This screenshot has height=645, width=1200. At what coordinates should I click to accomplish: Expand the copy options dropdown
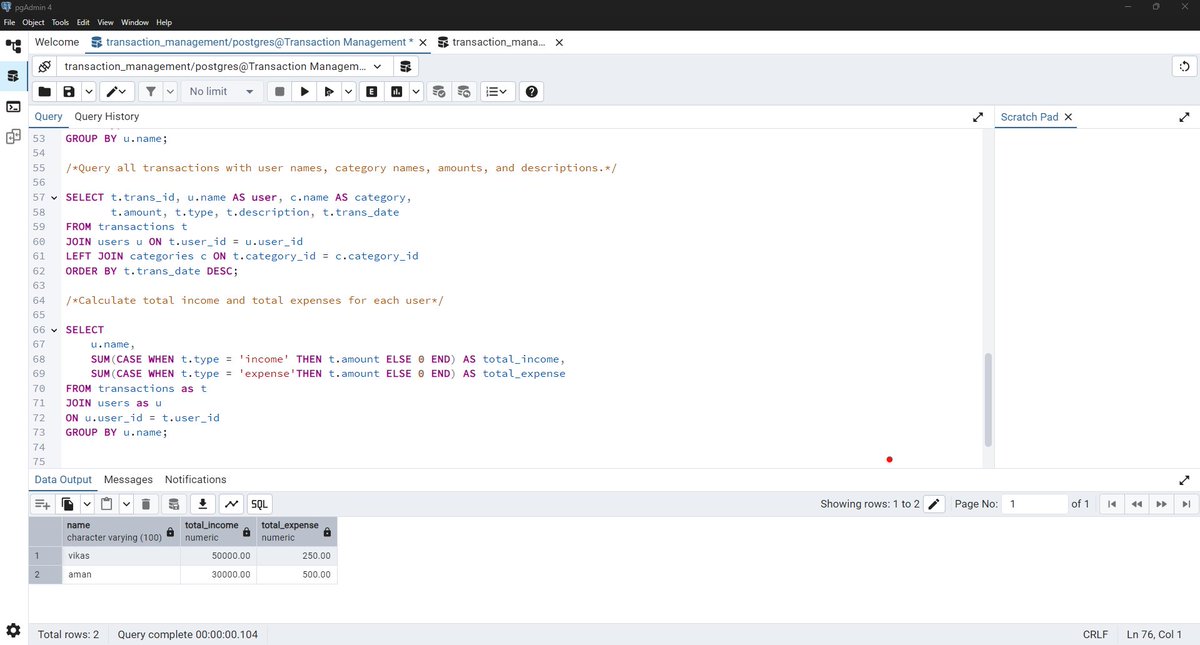click(x=87, y=504)
